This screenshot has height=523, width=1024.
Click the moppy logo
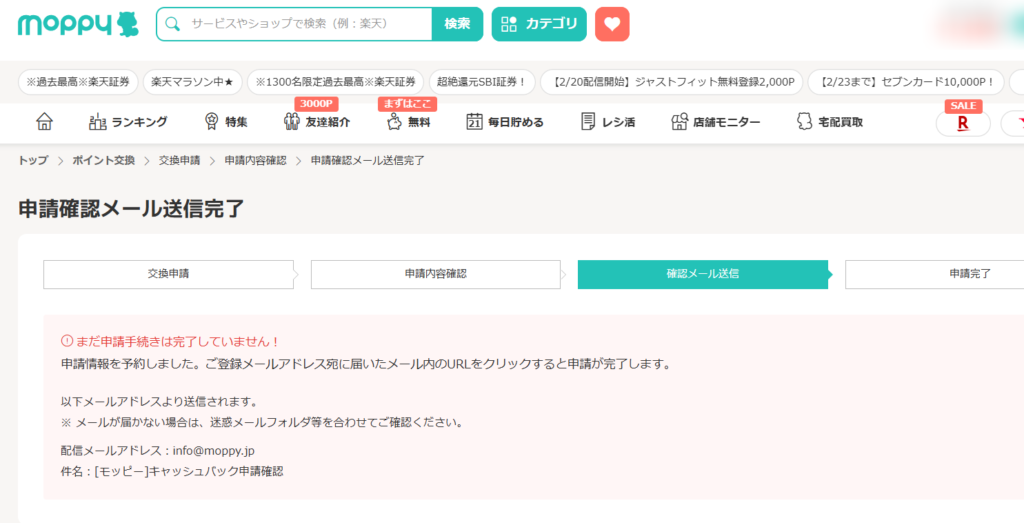click(78, 24)
